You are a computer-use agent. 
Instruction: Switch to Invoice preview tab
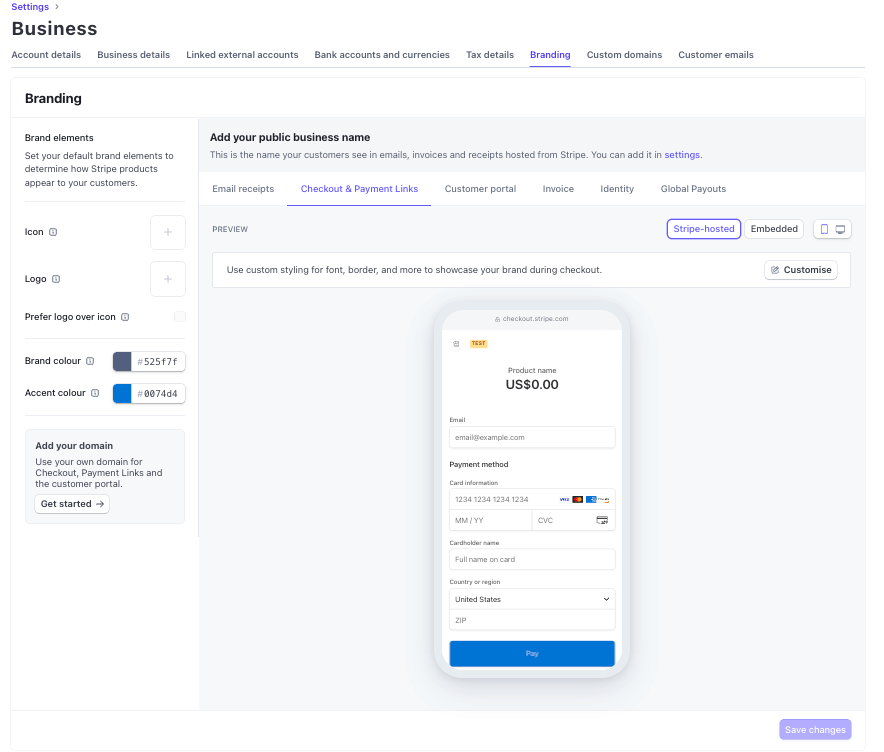[x=558, y=189]
